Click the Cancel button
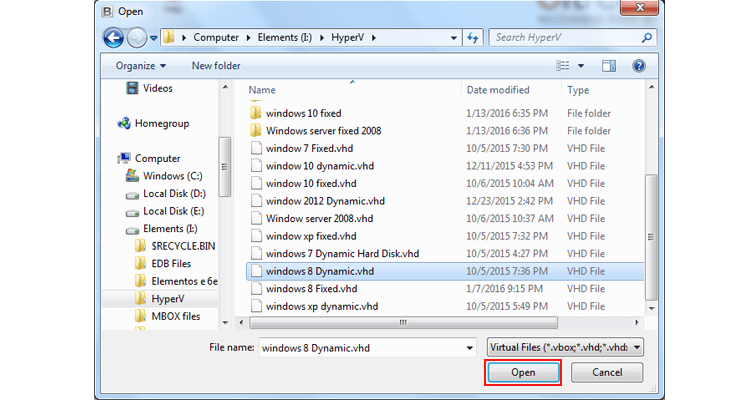This screenshot has width=750, height=400. pos(607,372)
